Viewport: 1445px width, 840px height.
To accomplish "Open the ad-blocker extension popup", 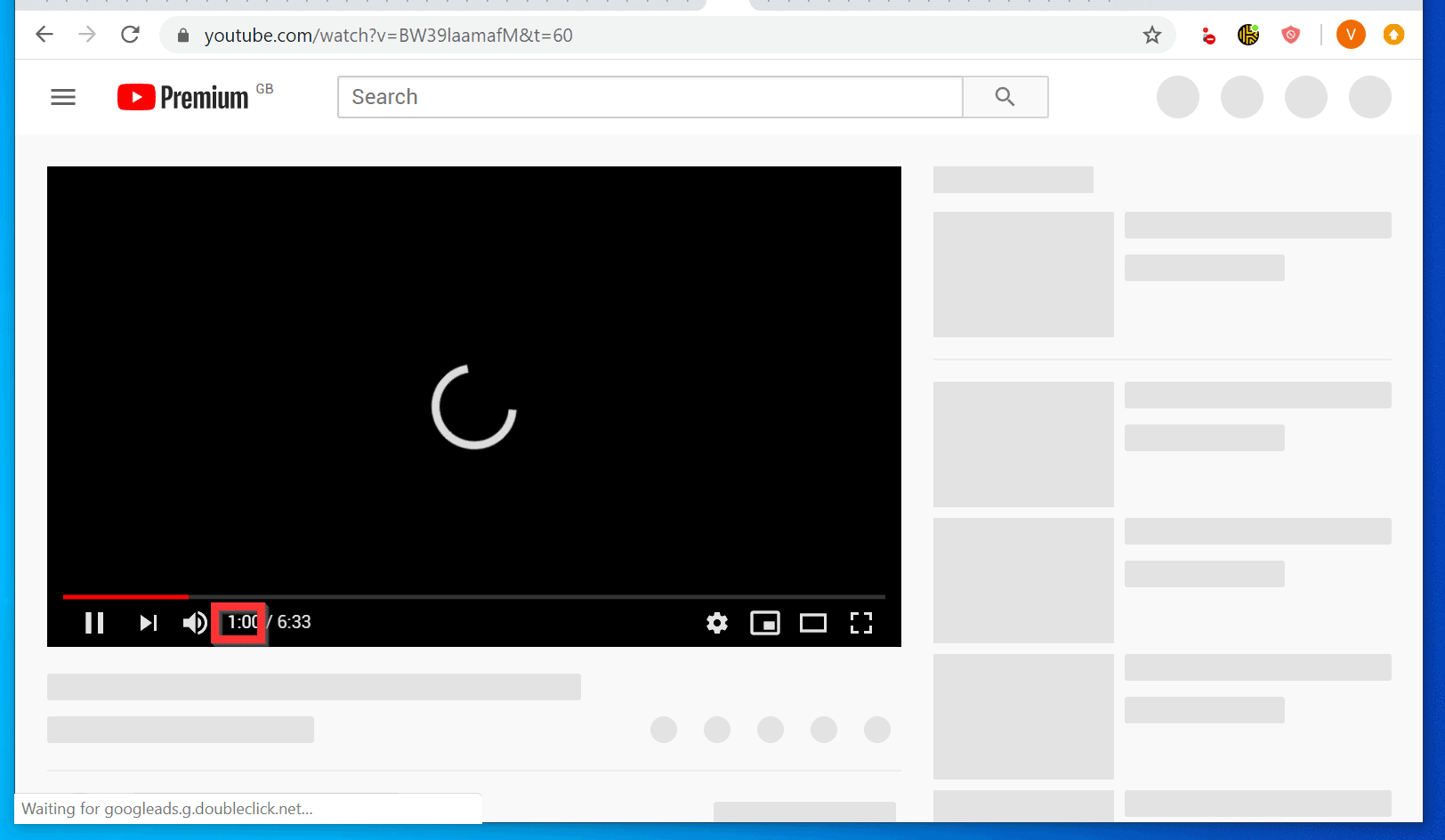I will 1207,35.
